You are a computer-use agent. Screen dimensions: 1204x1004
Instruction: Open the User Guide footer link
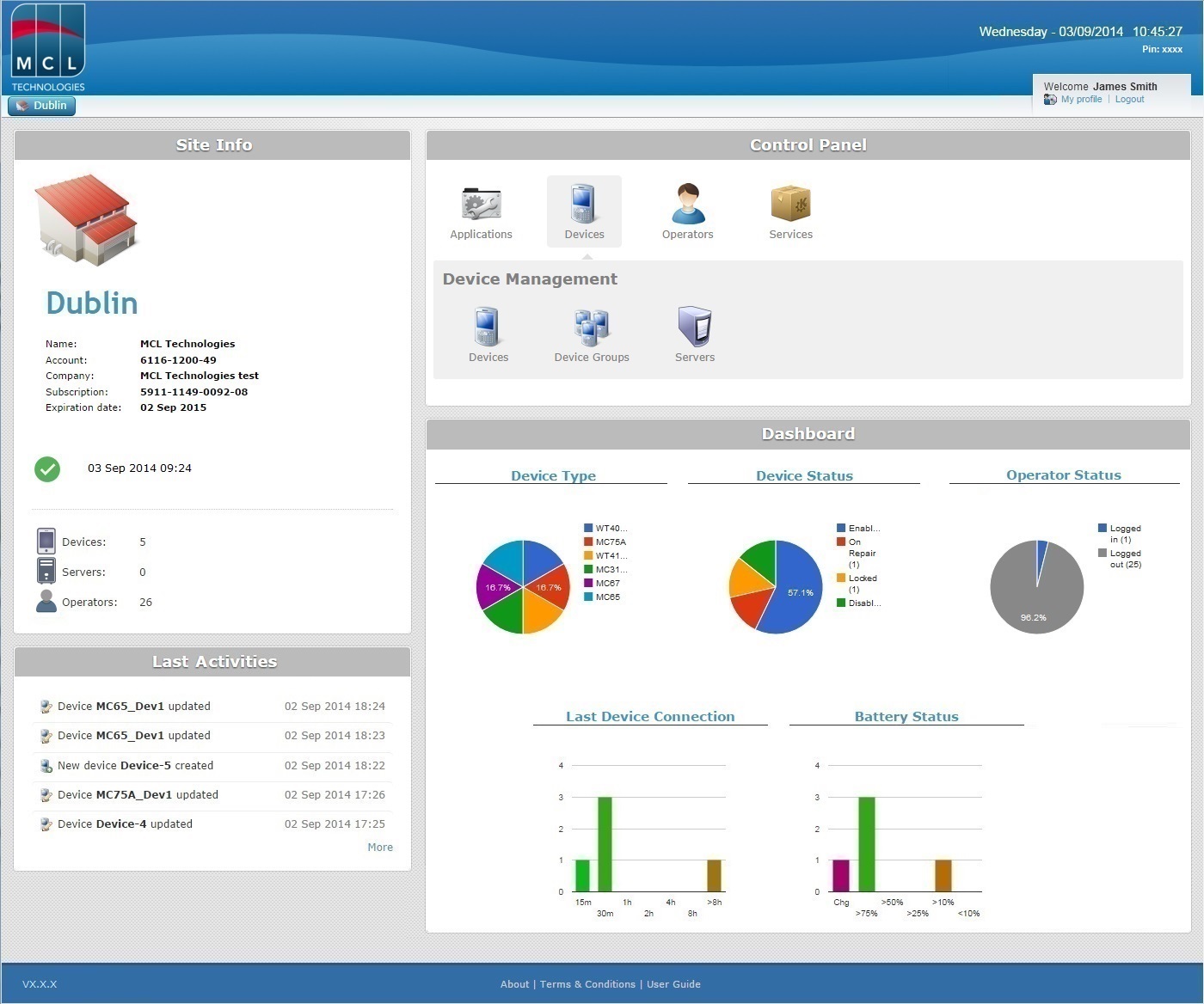(x=673, y=984)
